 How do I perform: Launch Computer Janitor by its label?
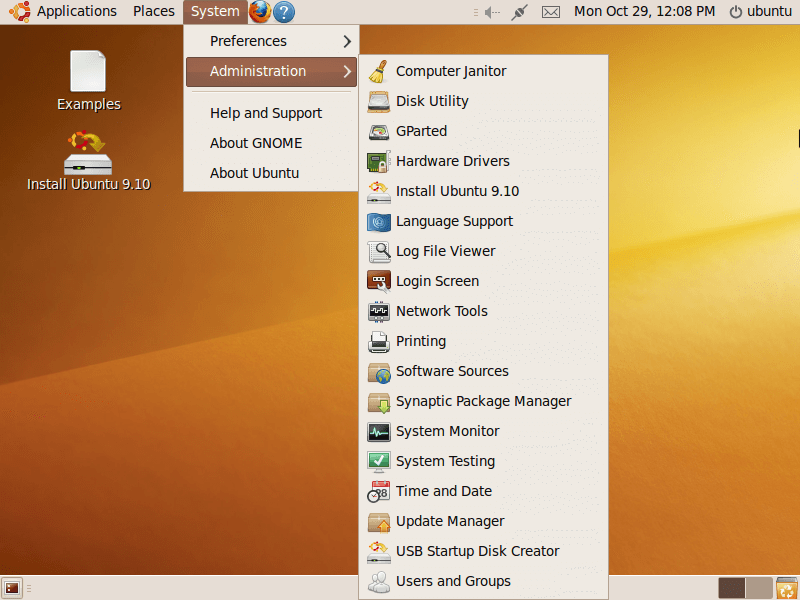pyautogui.click(x=451, y=71)
